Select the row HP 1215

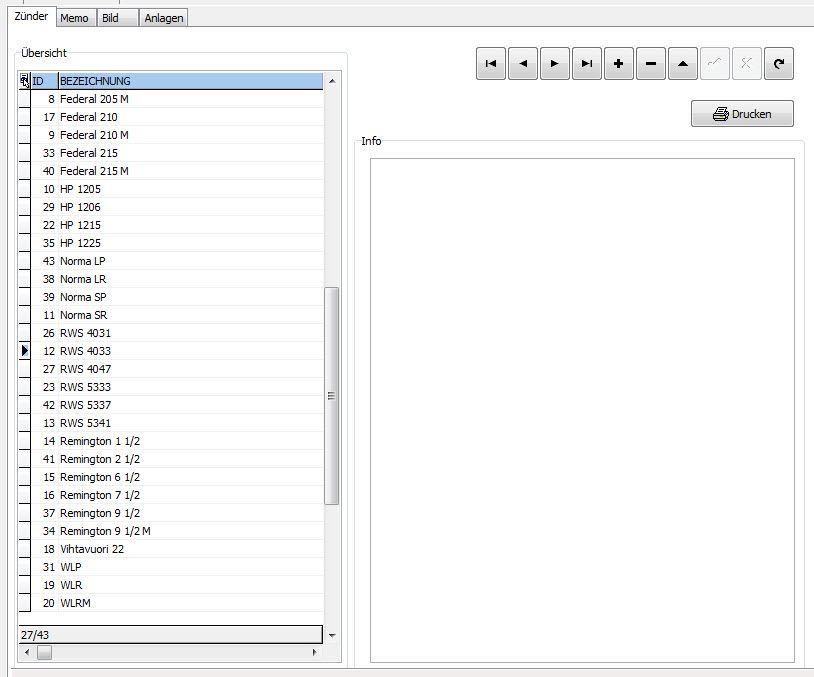coord(171,225)
